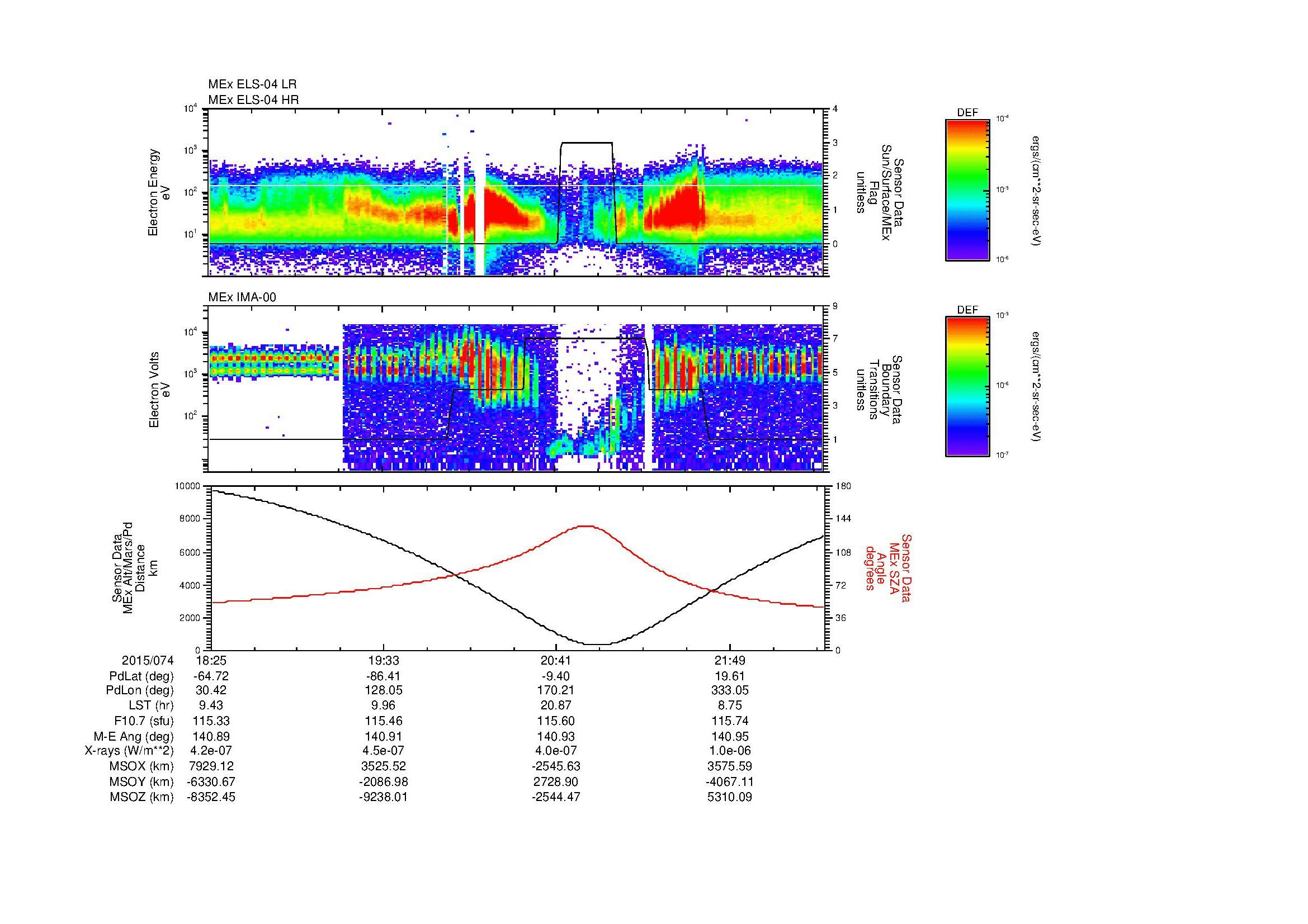Click the peak of the red SZA curve
Screen dimensions: 1308x924
click(587, 526)
